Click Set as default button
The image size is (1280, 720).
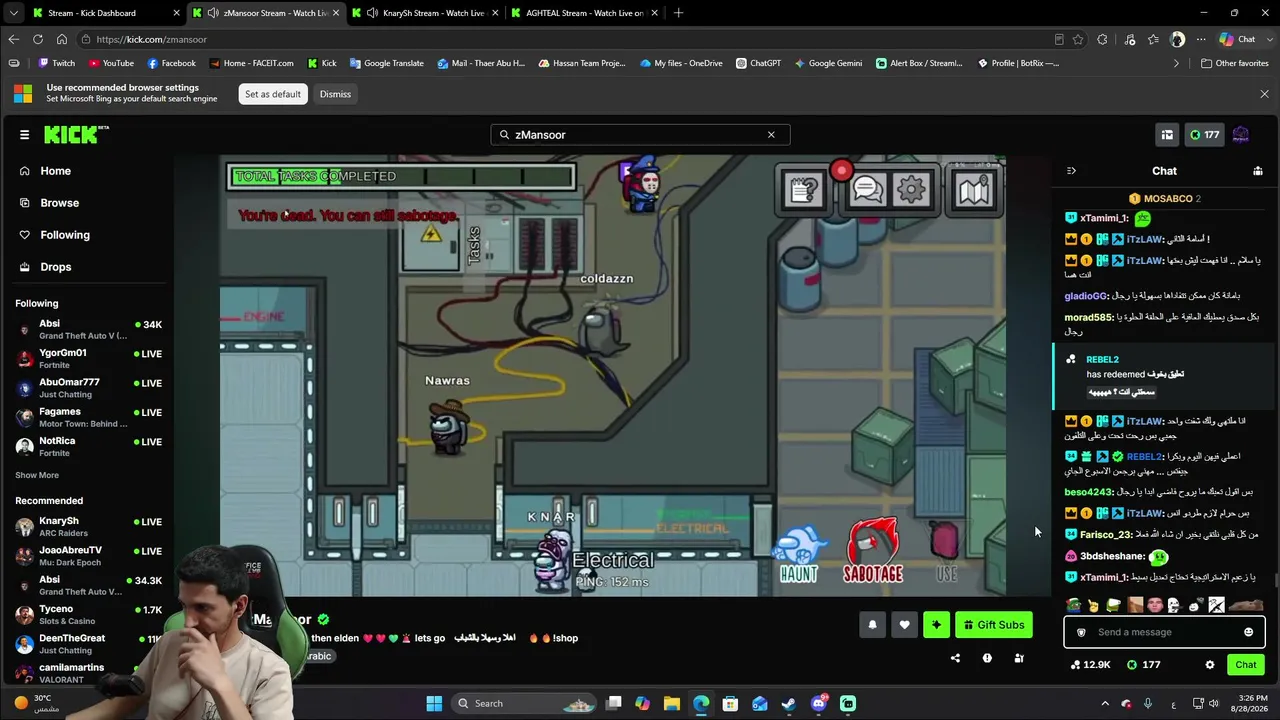tap(272, 94)
